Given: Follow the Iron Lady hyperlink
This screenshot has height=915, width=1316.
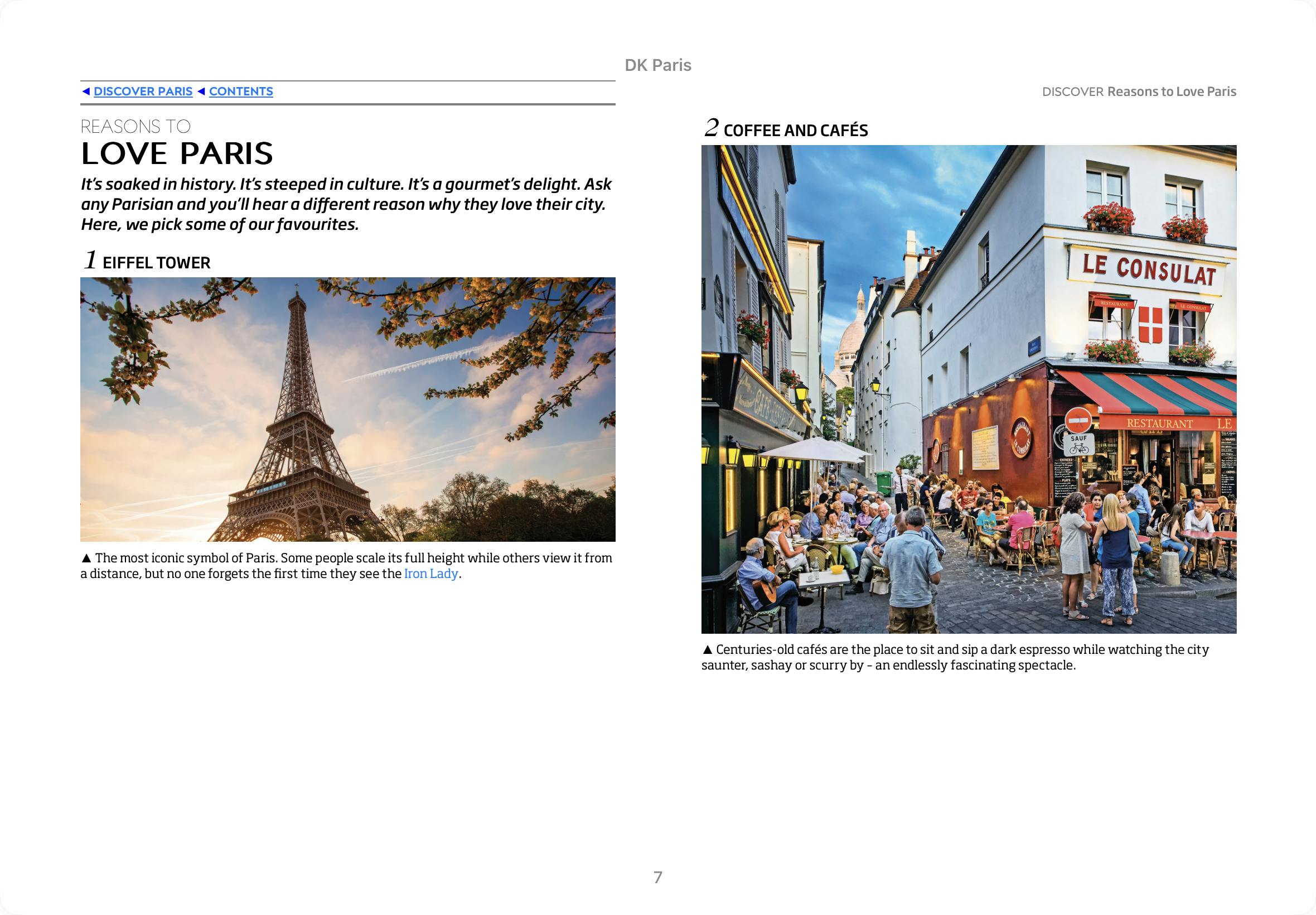Looking at the screenshot, I should coord(430,574).
